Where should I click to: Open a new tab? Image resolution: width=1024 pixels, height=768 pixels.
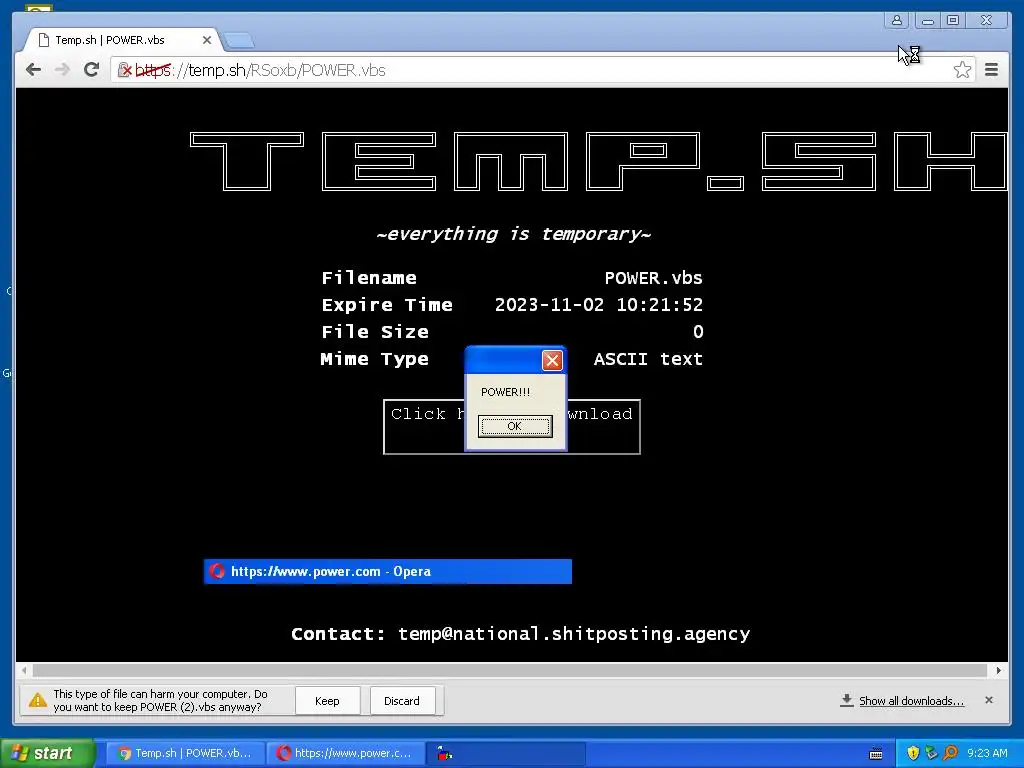click(239, 40)
